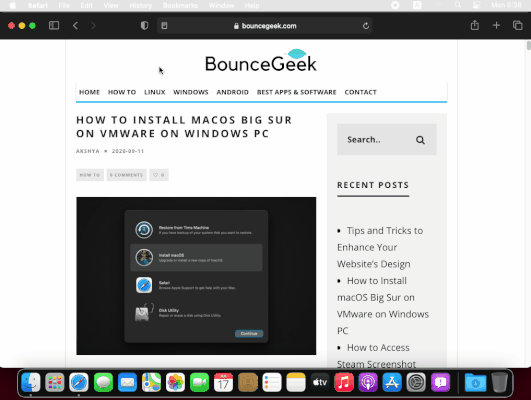531x400 pixels.
Task: Open the CONTACT nav link
Action: tap(360, 92)
